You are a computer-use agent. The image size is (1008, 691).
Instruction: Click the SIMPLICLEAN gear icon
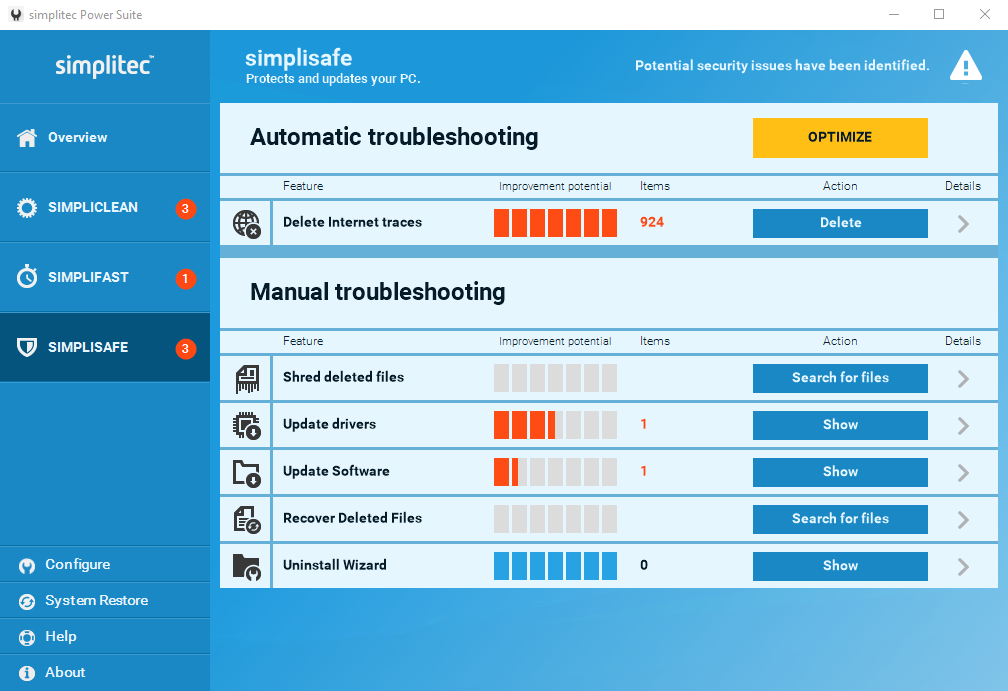[27, 208]
